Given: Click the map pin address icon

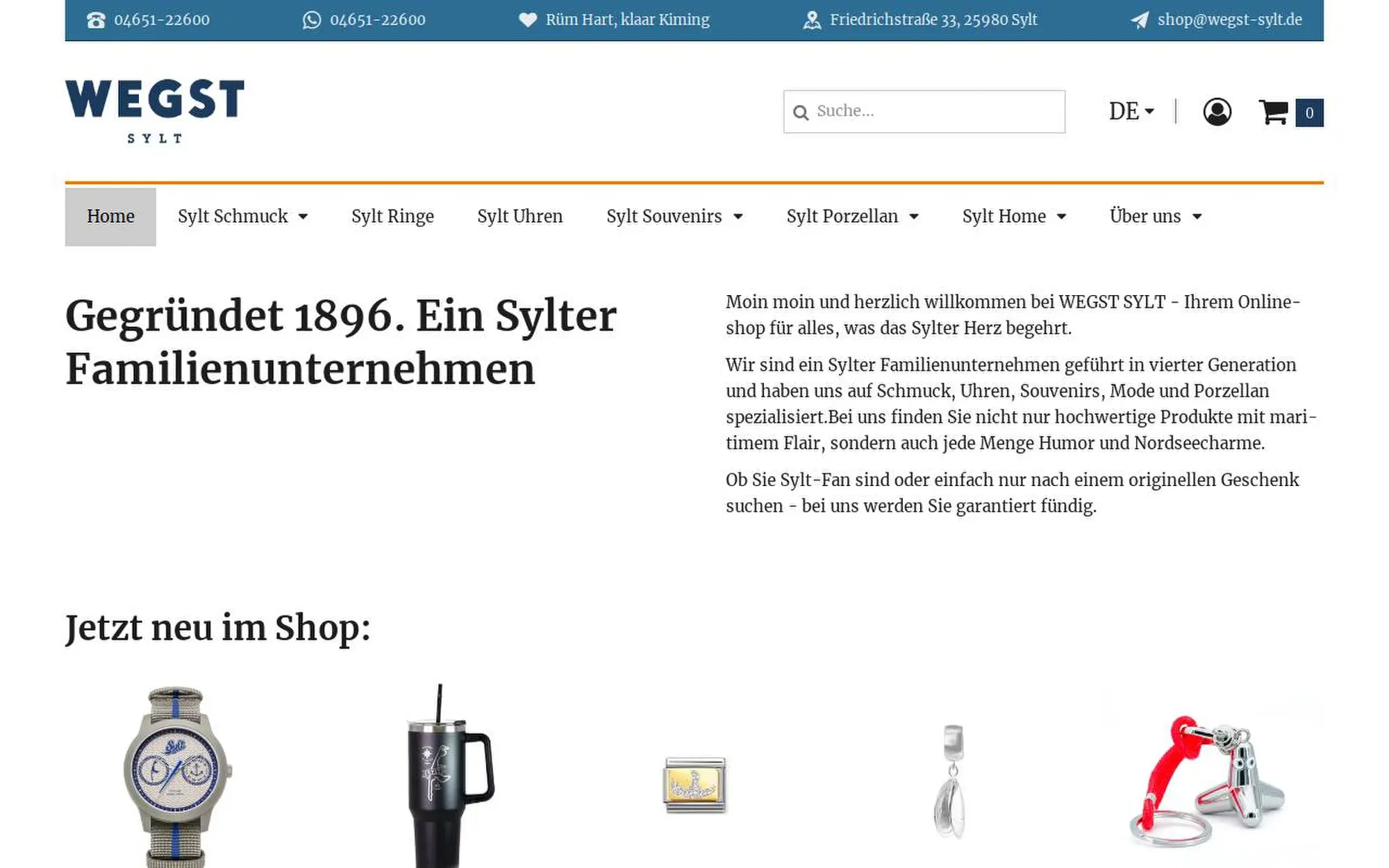Looking at the screenshot, I should 812,20.
